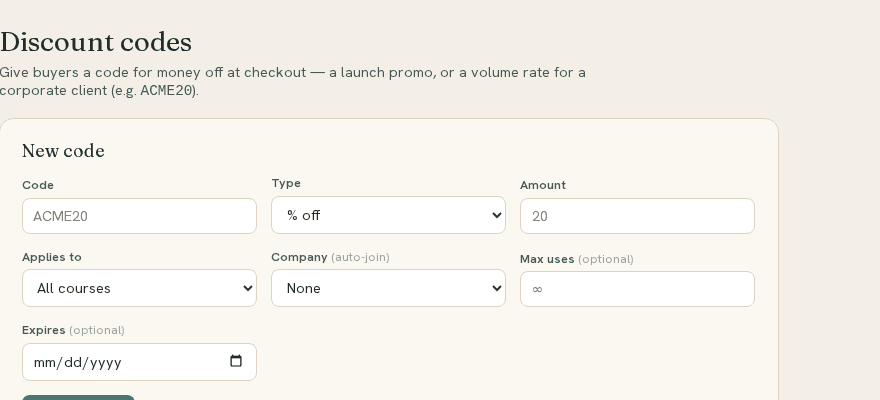880x400 pixels.
Task: Open the calendar picker icon in Expires
Action: click(236, 361)
